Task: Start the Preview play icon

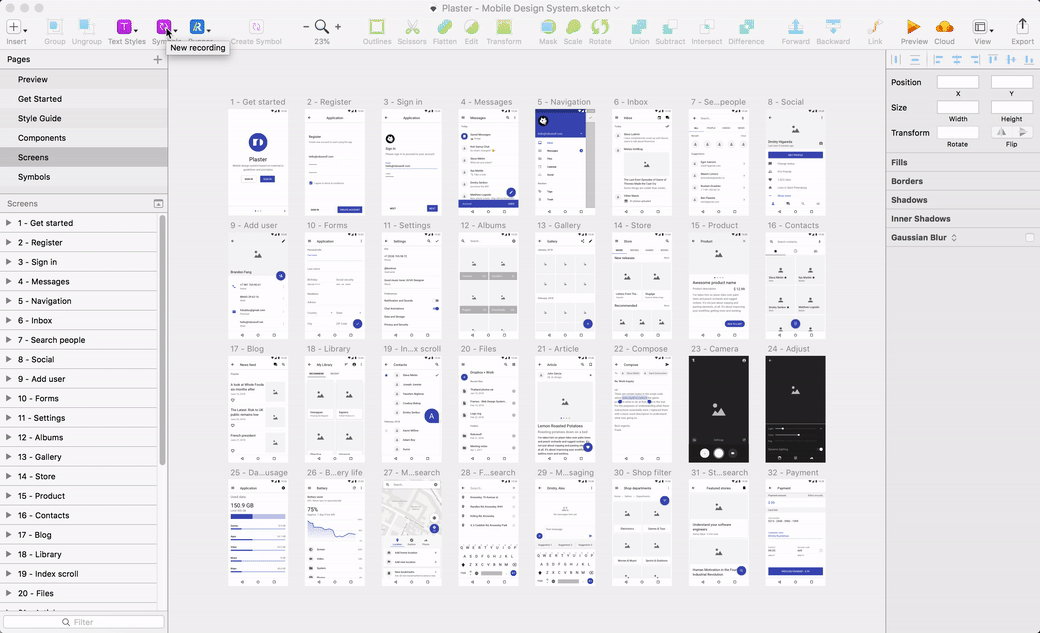Action: (914, 27)
